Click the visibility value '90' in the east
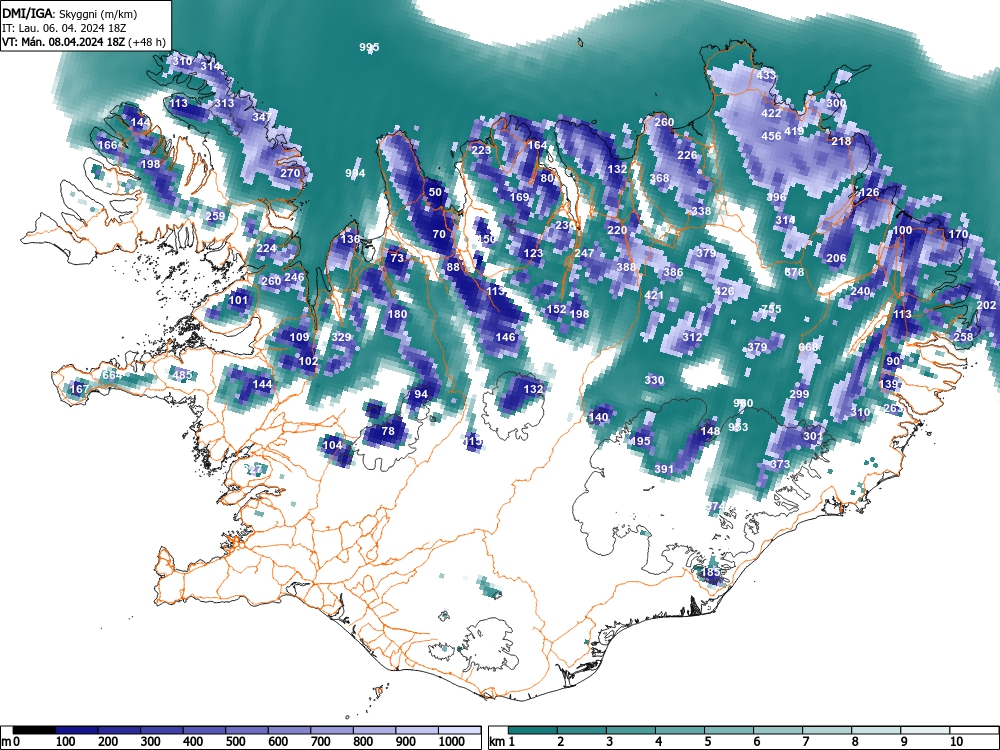This screenshot has height=750, width=1000. tap(893, 362)
